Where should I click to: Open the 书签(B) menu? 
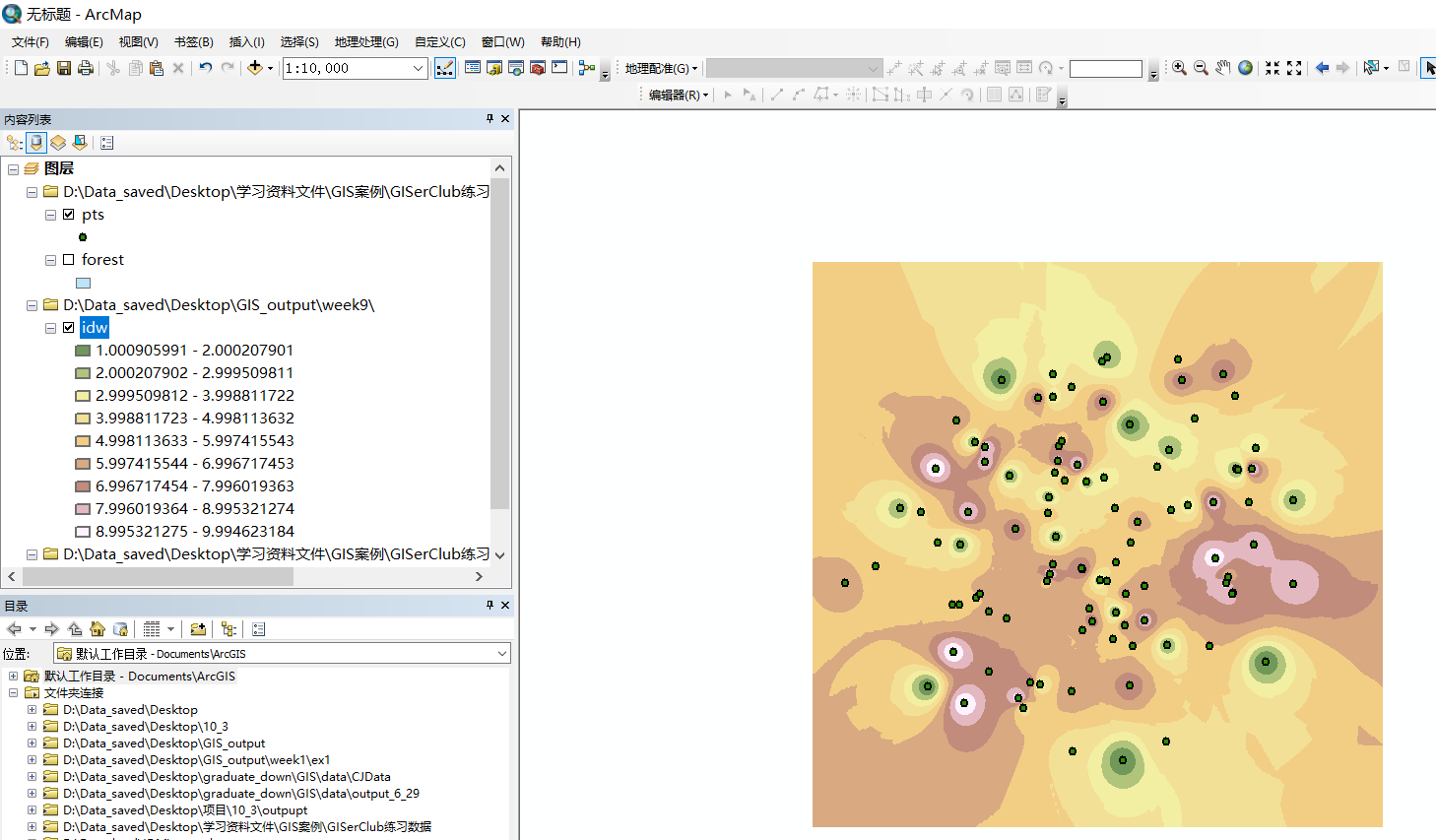pyautogui.click(x=193, y=41)
